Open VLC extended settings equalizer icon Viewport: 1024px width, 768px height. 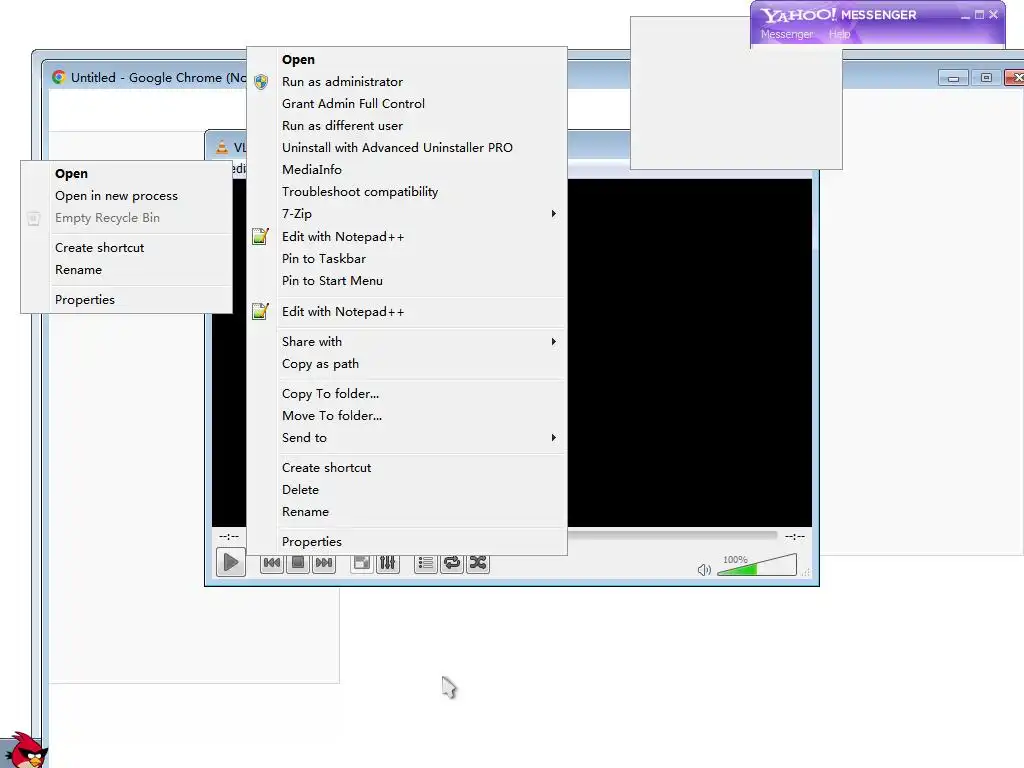click(387, 562)
